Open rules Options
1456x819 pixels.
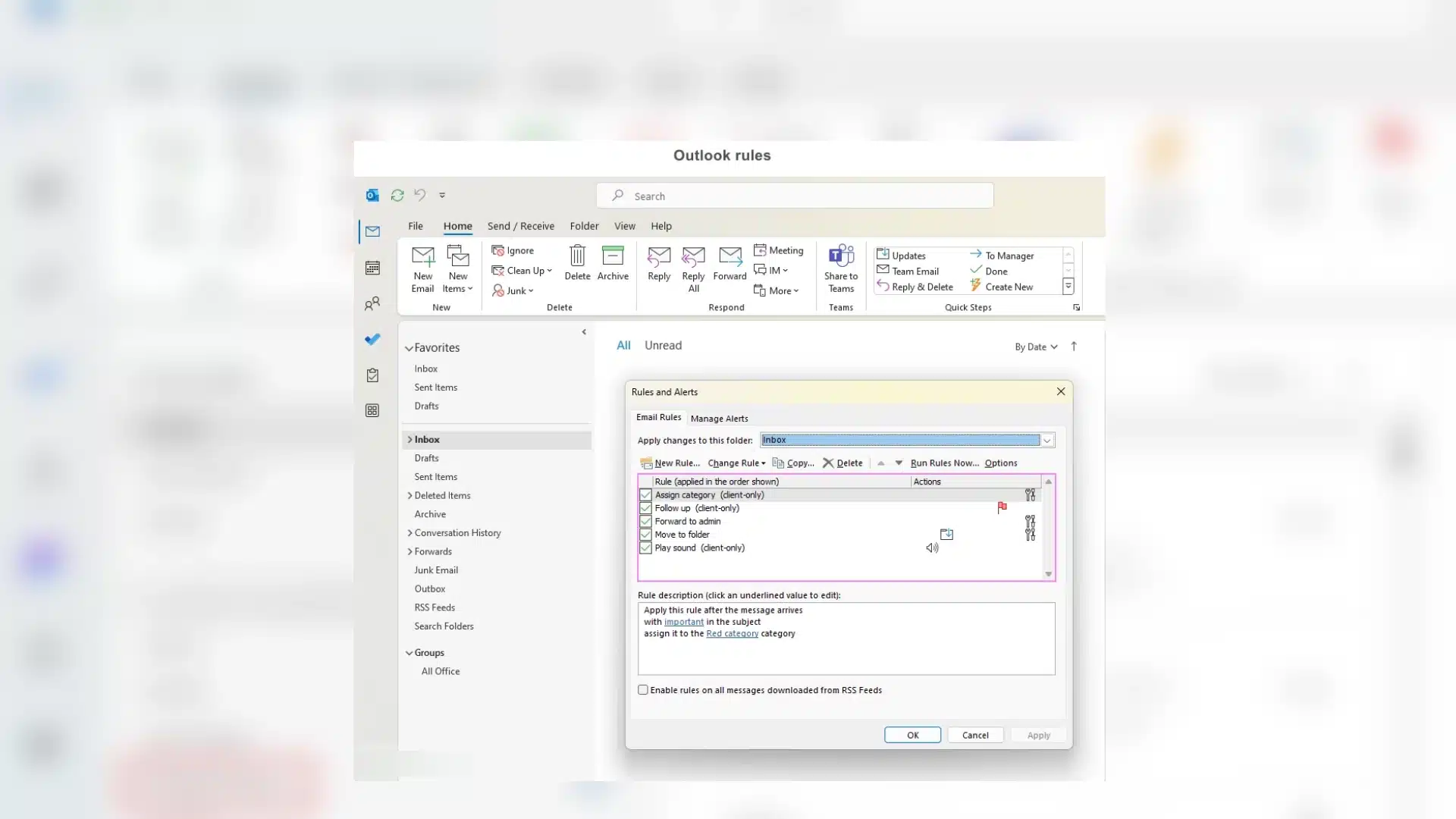click(1001, 463)
